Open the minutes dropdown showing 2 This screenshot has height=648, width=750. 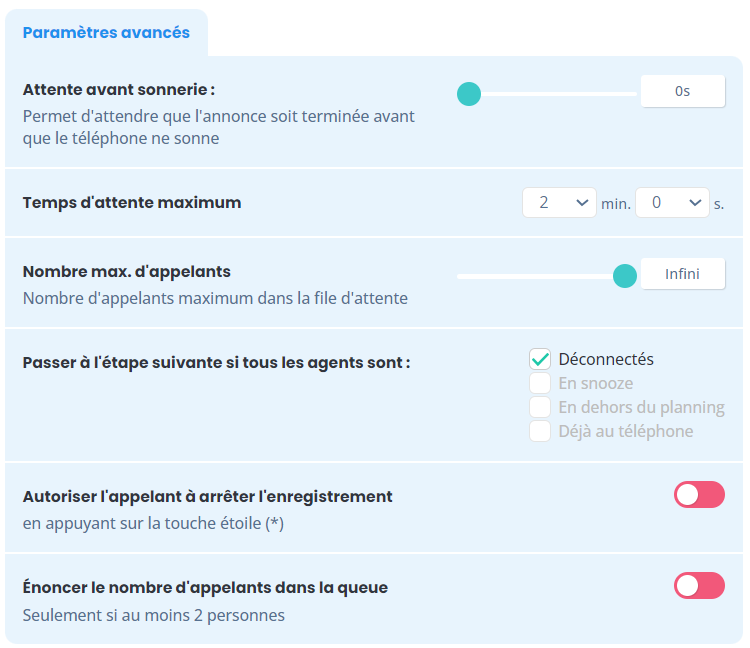pyautogui.click(x=559, y=203)
